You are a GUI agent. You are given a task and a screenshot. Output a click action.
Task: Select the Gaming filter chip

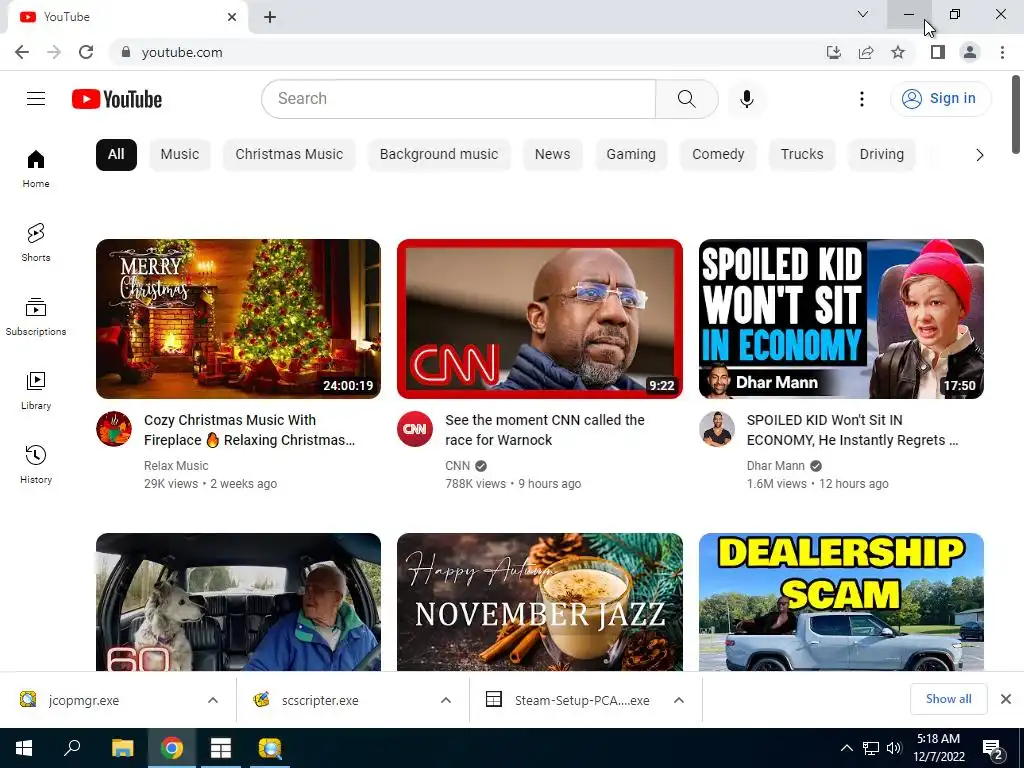tap(631, 155)
